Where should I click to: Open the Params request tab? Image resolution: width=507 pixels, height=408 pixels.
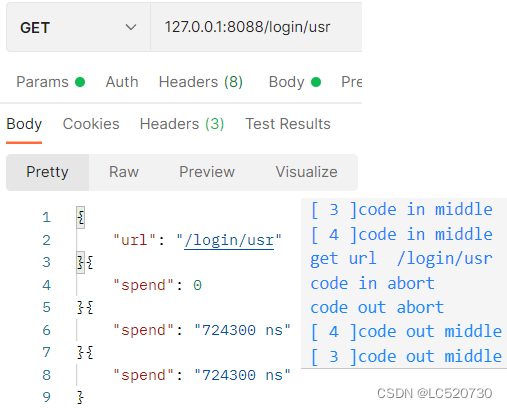point(42,82)
